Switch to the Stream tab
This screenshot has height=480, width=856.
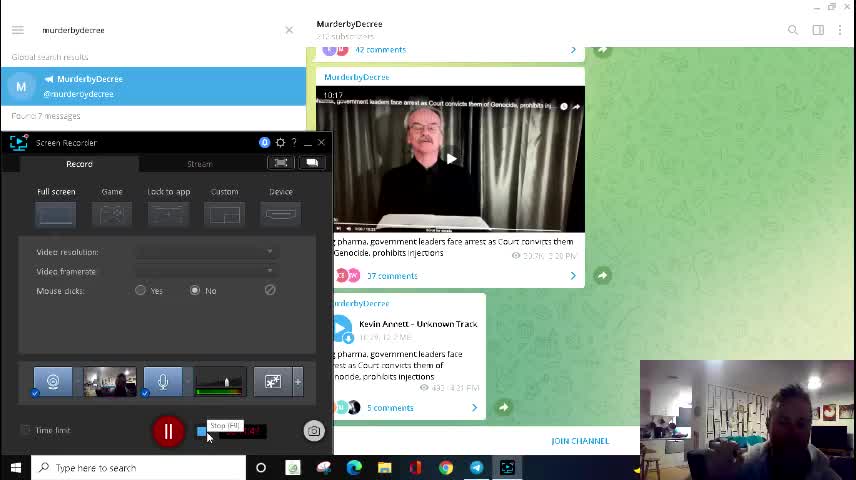point(199,164)
